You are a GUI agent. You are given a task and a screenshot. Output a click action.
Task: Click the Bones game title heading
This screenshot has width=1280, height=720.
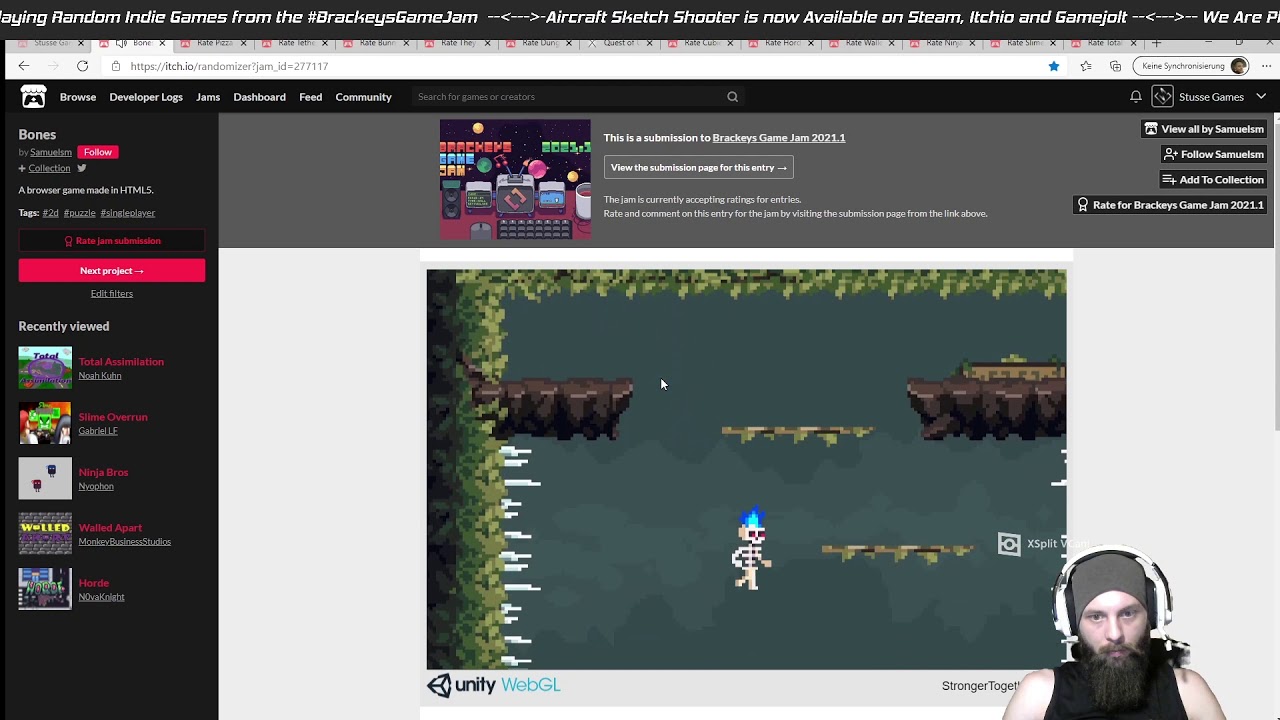coord(37,134)
